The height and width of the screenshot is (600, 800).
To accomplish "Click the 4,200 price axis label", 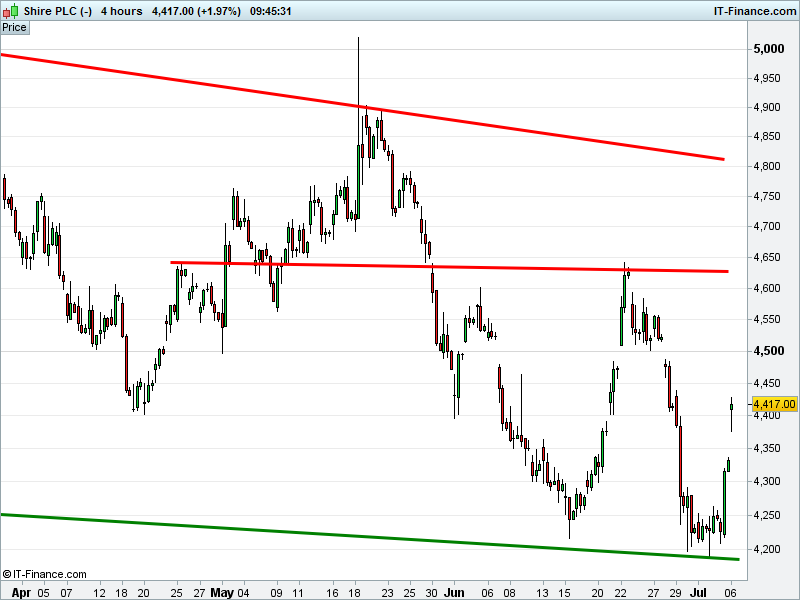I will click(767, 549).
